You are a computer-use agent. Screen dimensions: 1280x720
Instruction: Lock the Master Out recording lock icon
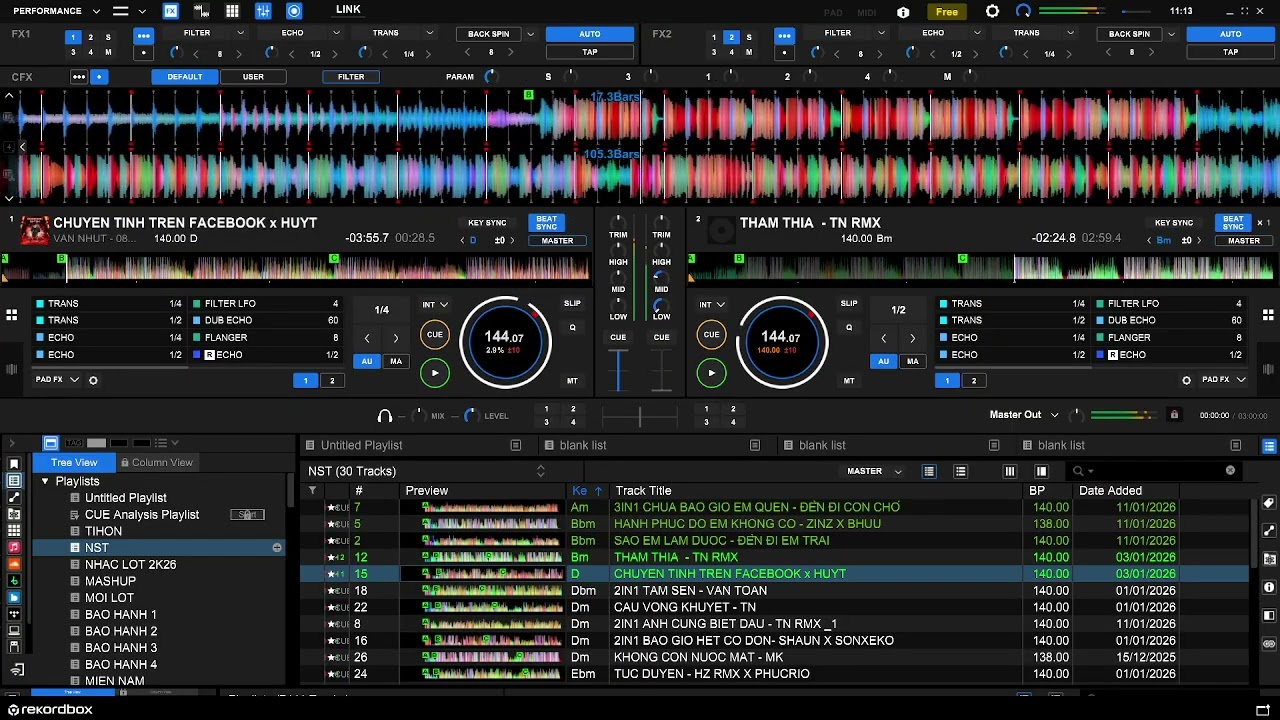(x=1174, y=415)
